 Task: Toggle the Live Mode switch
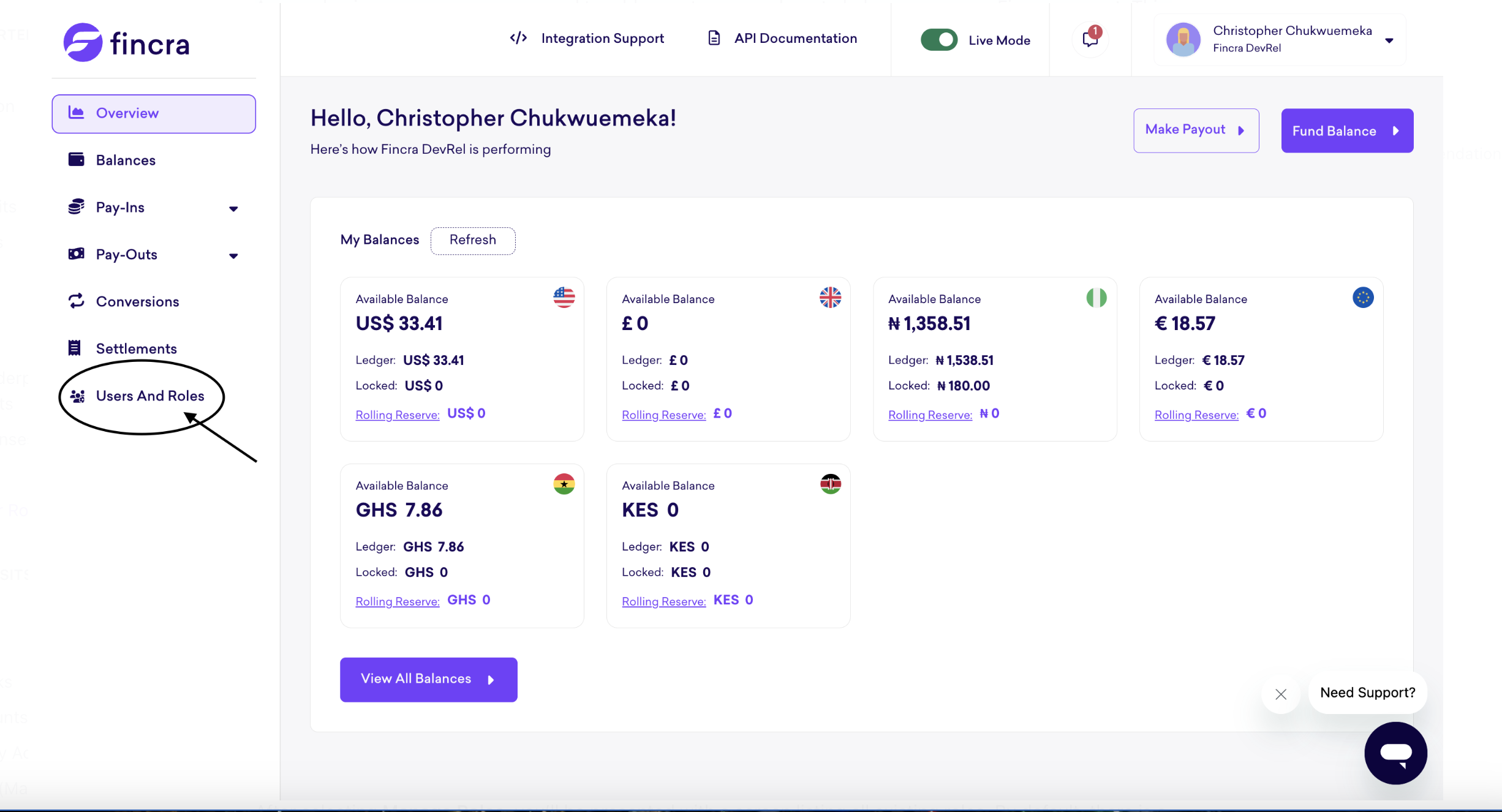938,40
